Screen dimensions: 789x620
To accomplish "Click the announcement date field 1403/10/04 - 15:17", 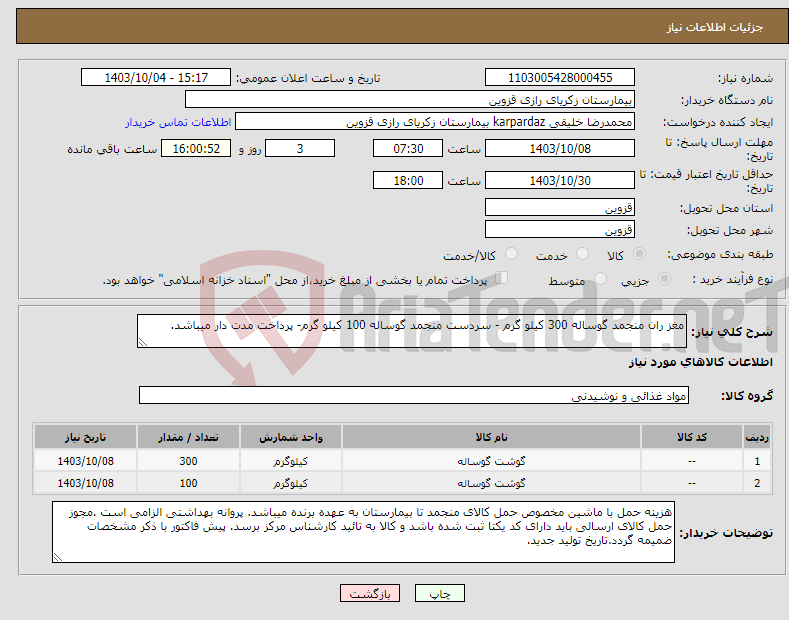I will click(x=156, y=78).
